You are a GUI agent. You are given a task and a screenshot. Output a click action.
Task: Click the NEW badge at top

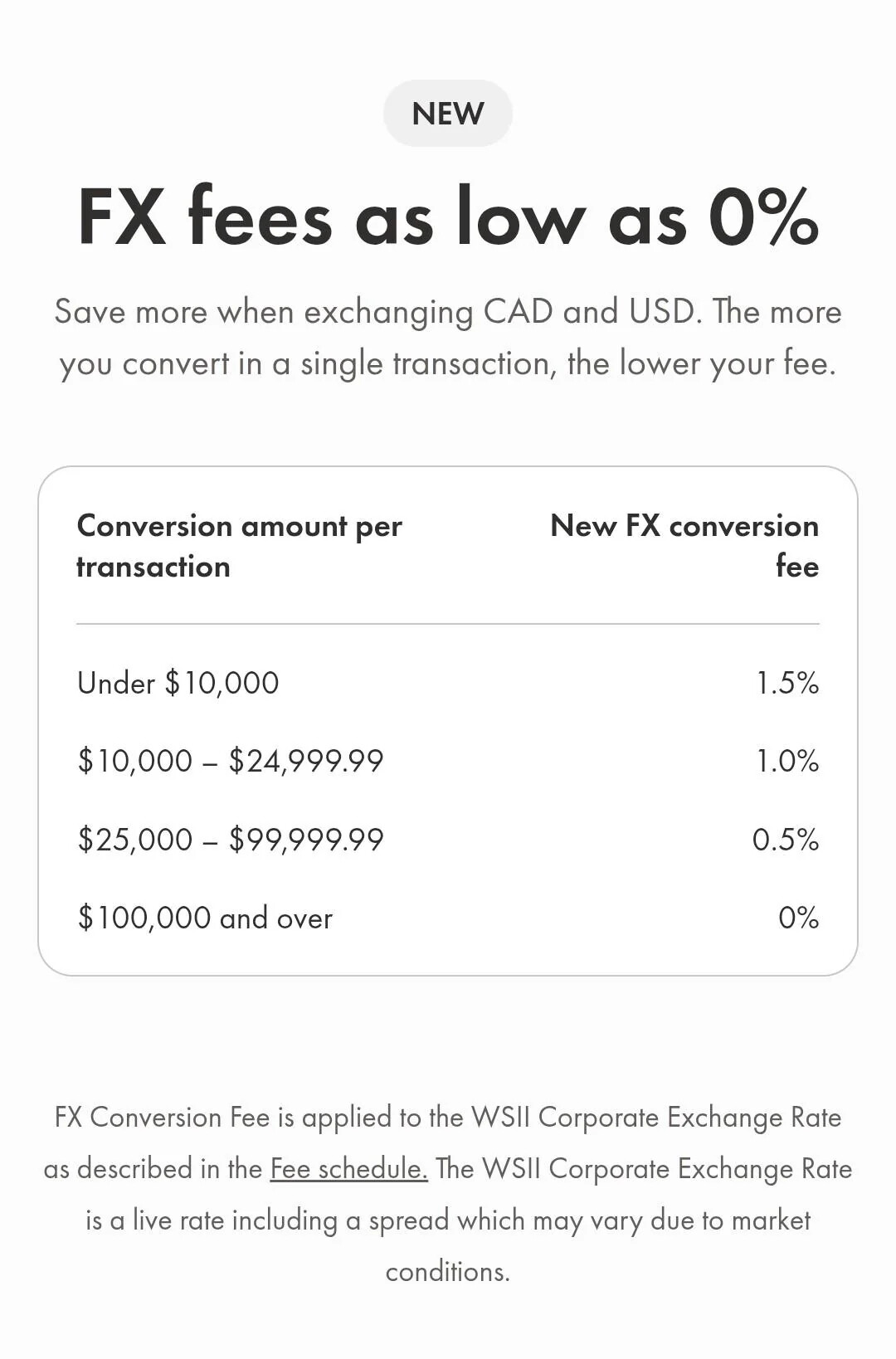(x=448, y=114)
